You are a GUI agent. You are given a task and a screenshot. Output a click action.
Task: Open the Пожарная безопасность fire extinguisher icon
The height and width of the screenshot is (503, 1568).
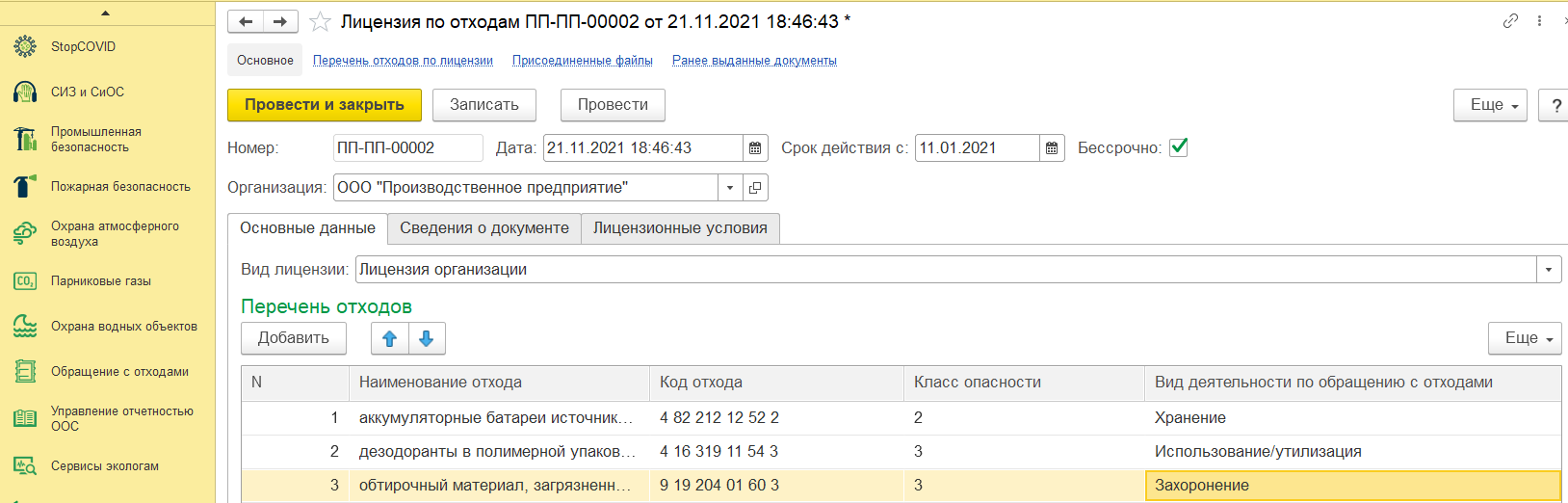click(25, 186)
